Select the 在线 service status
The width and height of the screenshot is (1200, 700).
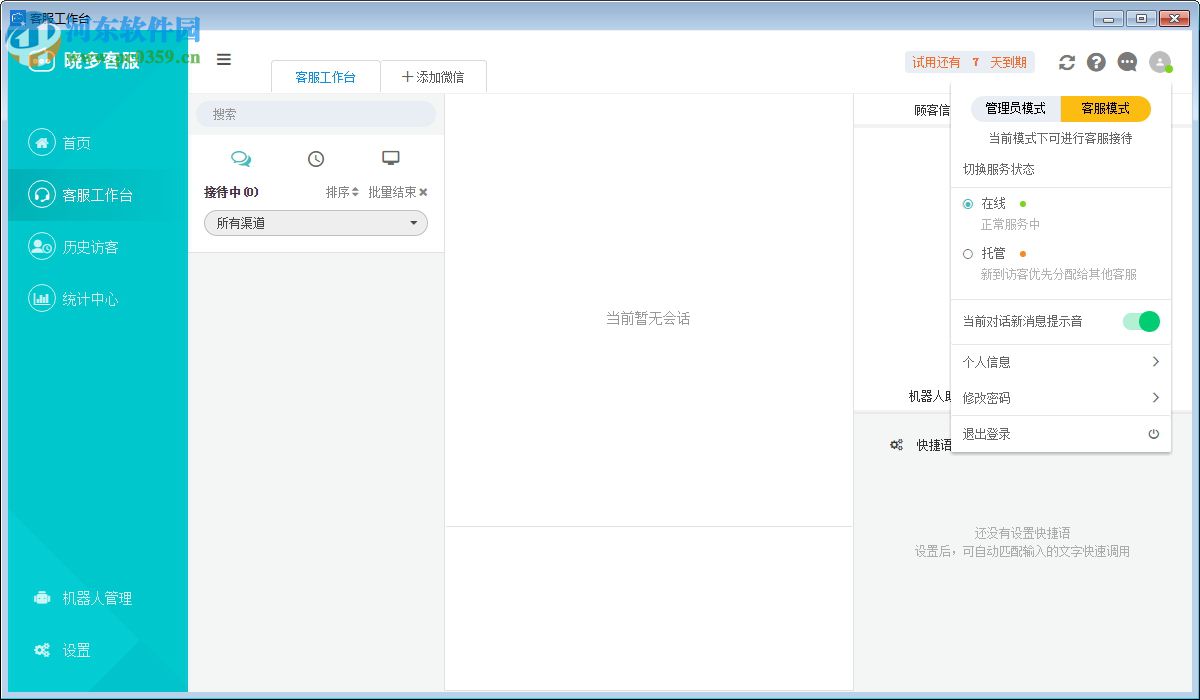pos(968,203)
